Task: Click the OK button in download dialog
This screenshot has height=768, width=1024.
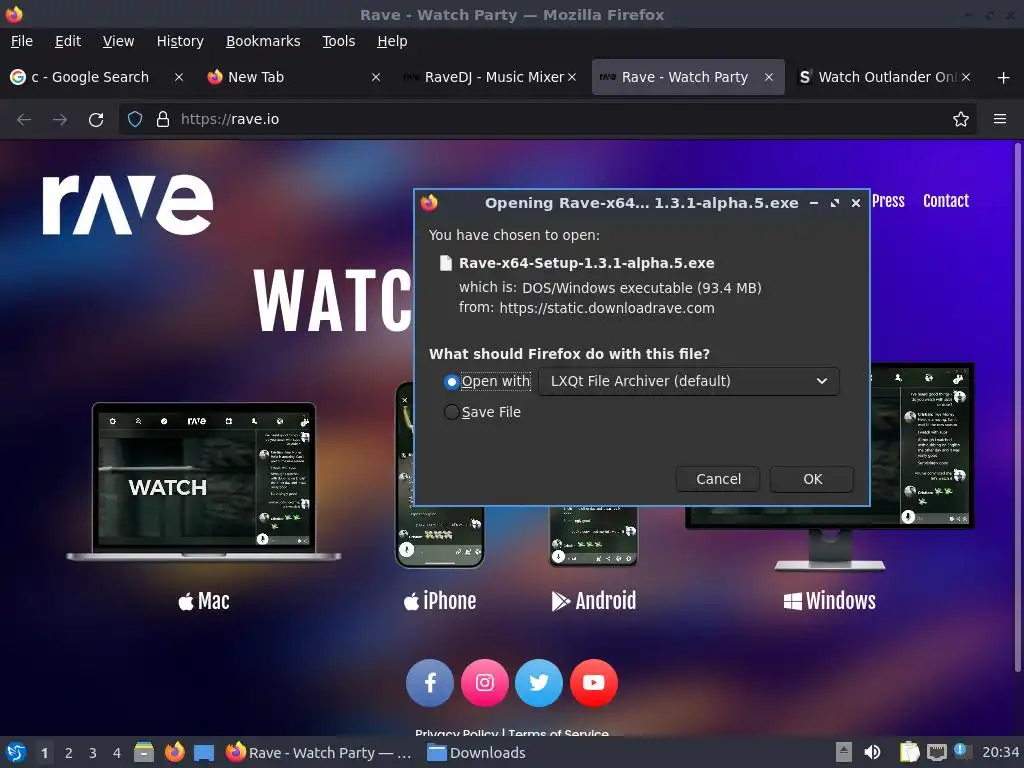Action: pyautogui.click(x=812, y=479)
